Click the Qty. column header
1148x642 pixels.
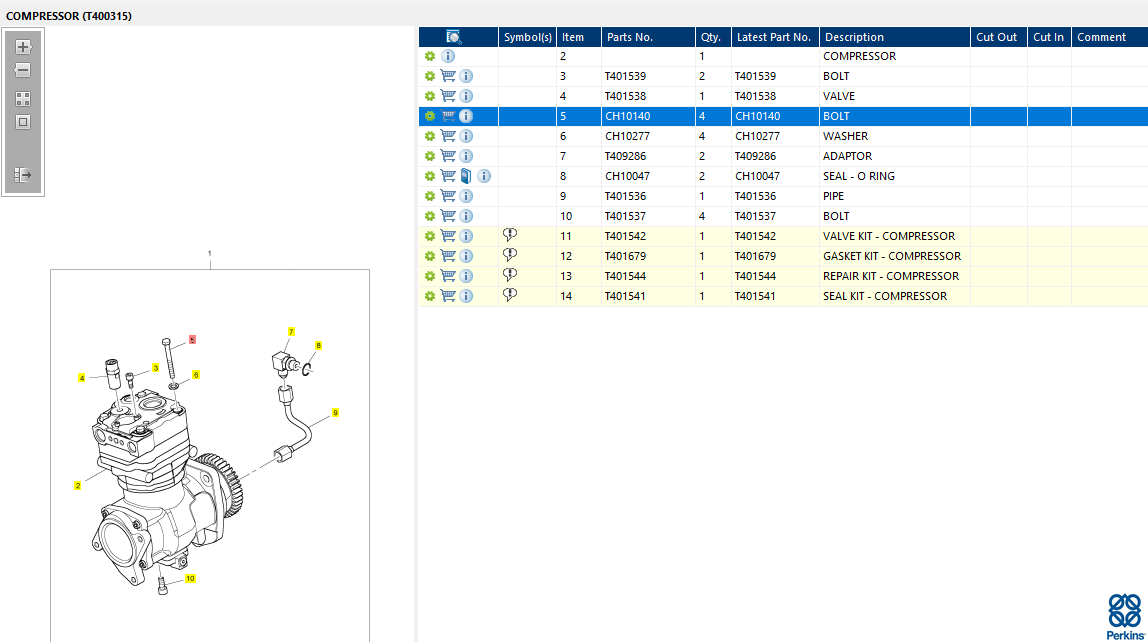point(711,37)
